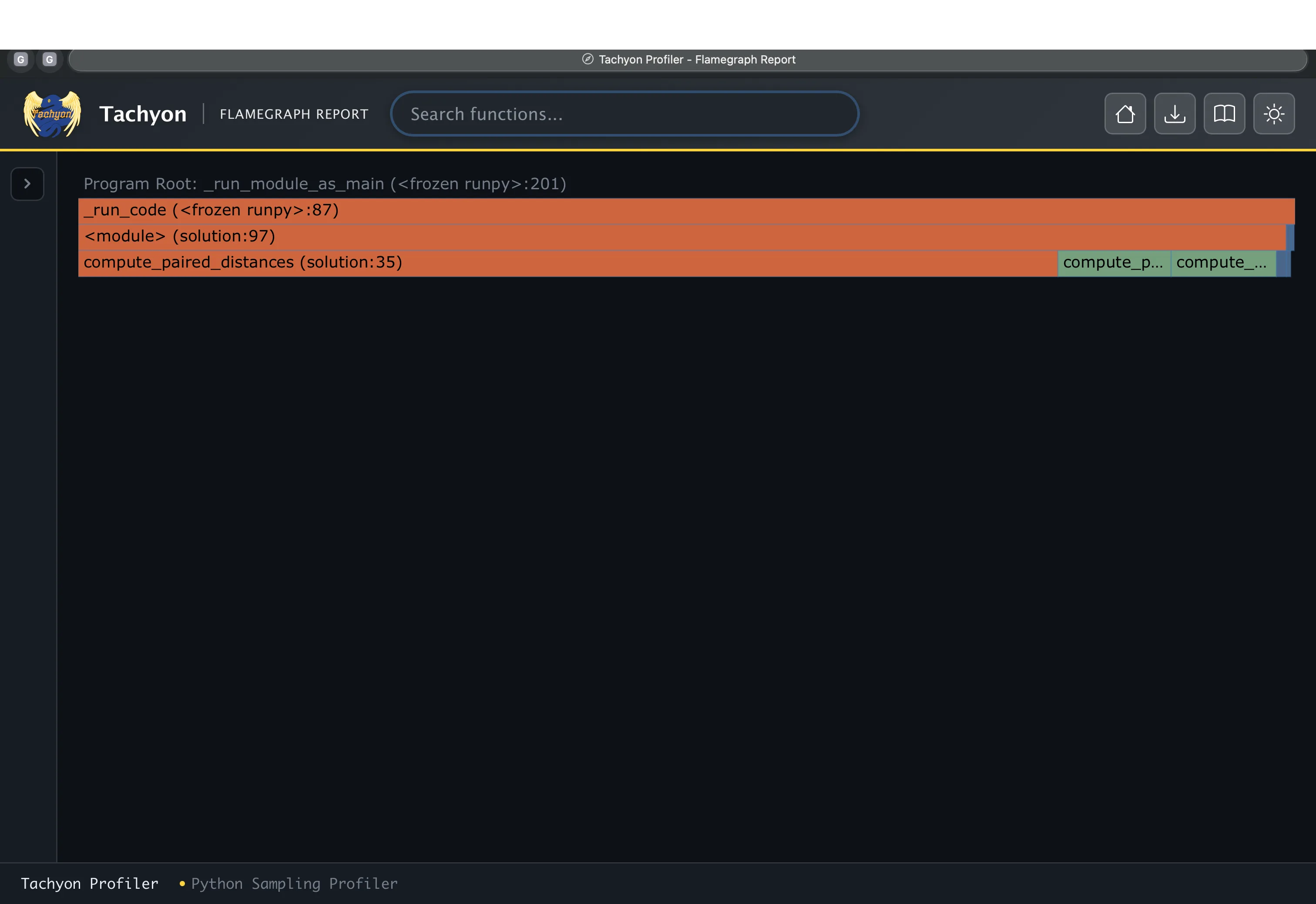Screen dimensions: 1316x904
Task: Click the download export icon
Action: coord(1175,114)
